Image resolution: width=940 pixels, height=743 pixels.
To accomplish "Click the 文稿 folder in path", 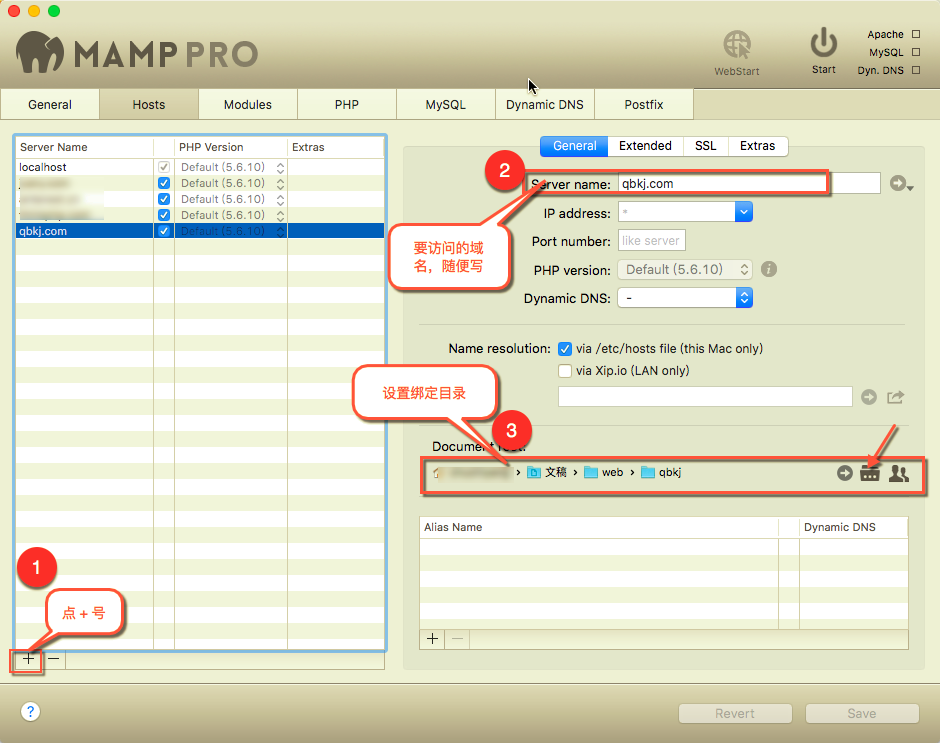I will tap(547, 473).
